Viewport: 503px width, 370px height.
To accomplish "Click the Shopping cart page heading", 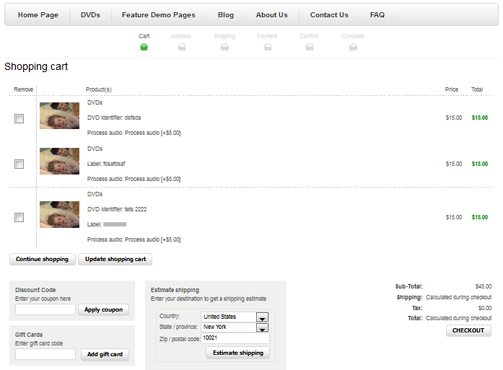I will (x=36, y=67).
